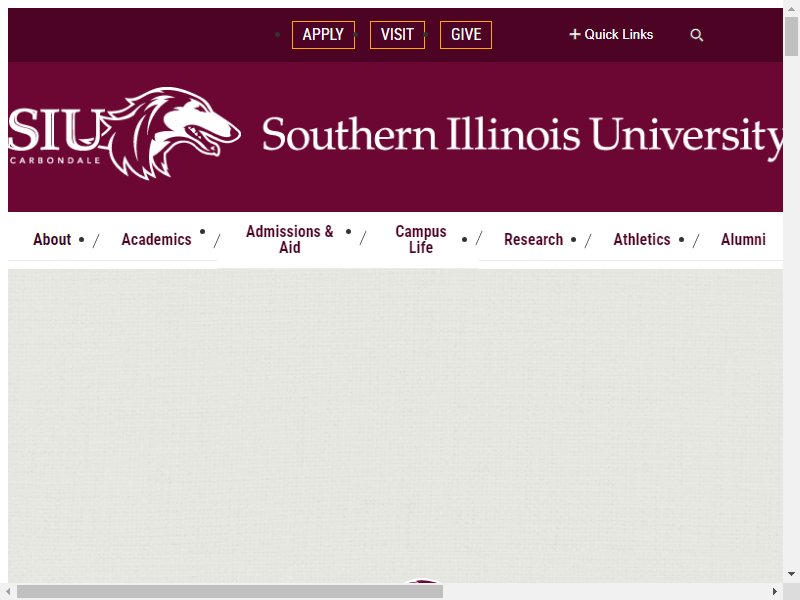Click the vertical scrollbar down arrow

click(791, 574)
